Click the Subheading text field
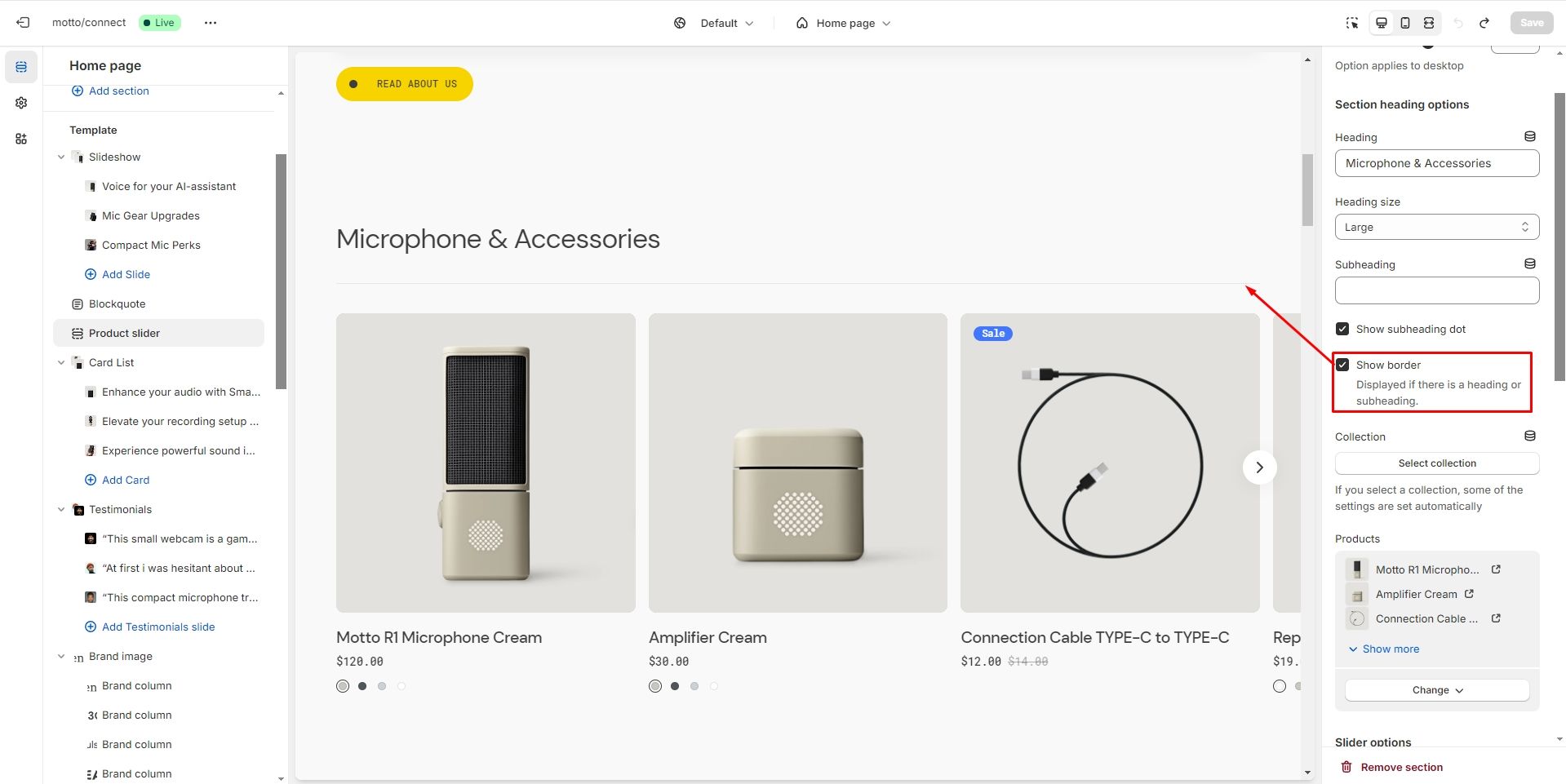The width and height of the screenshot is (1566, 784). coord(1437,290)
